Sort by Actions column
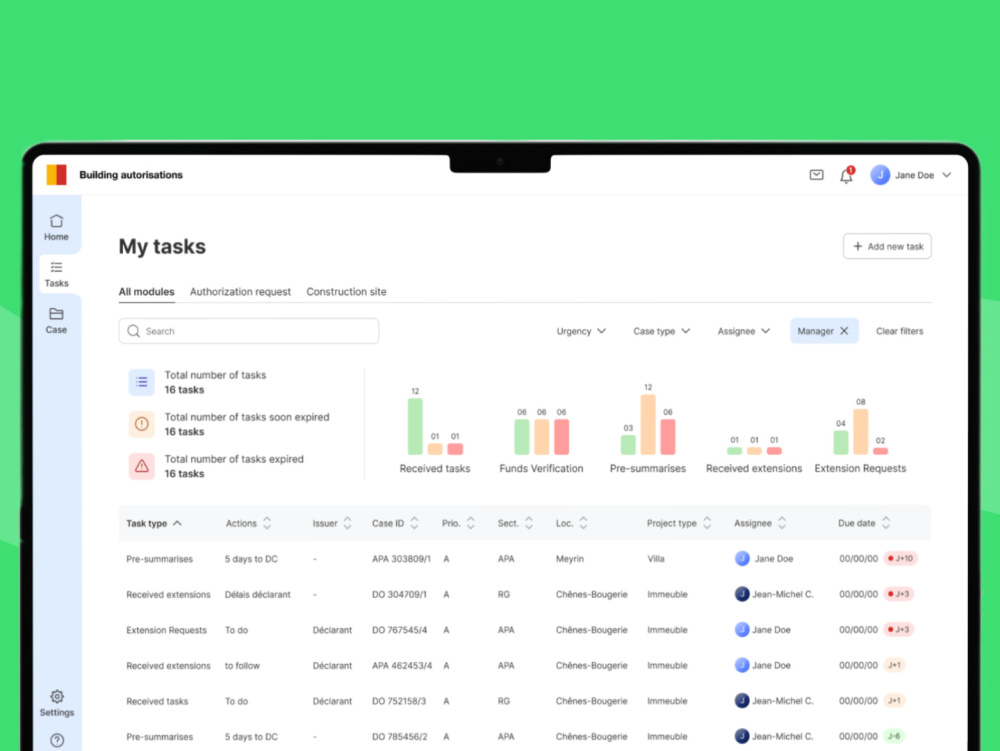Viewport: 1000px width, 751px height. 248,523
